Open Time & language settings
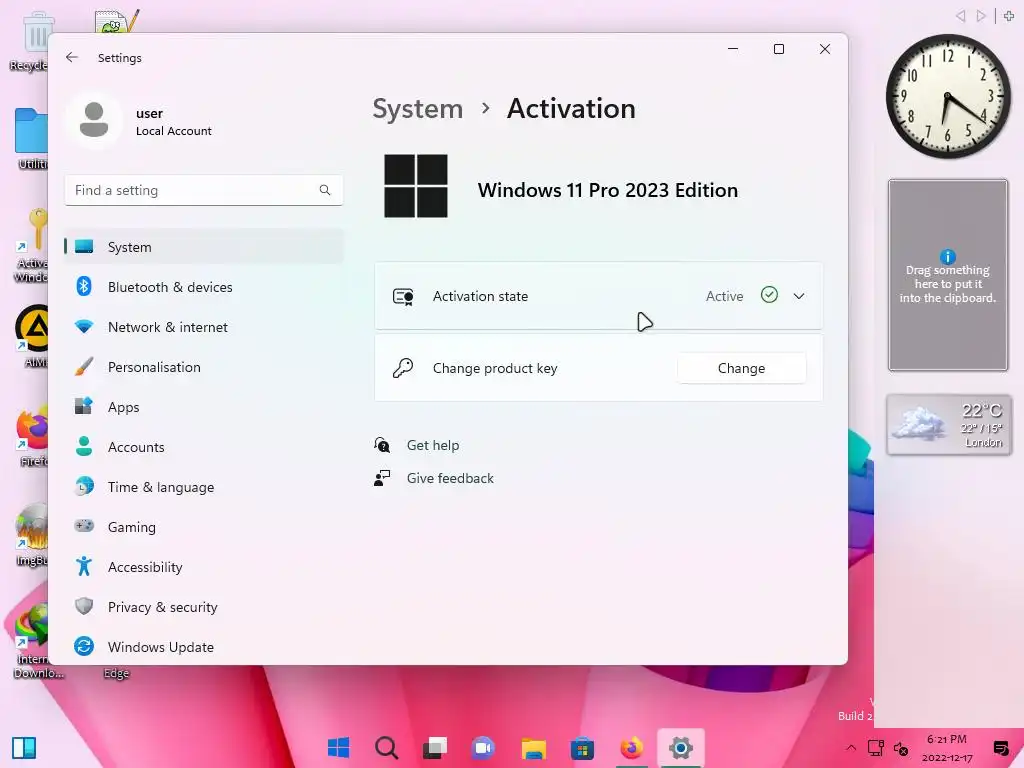The width and height of the screenshot is (1024, 768). [204, 487]
